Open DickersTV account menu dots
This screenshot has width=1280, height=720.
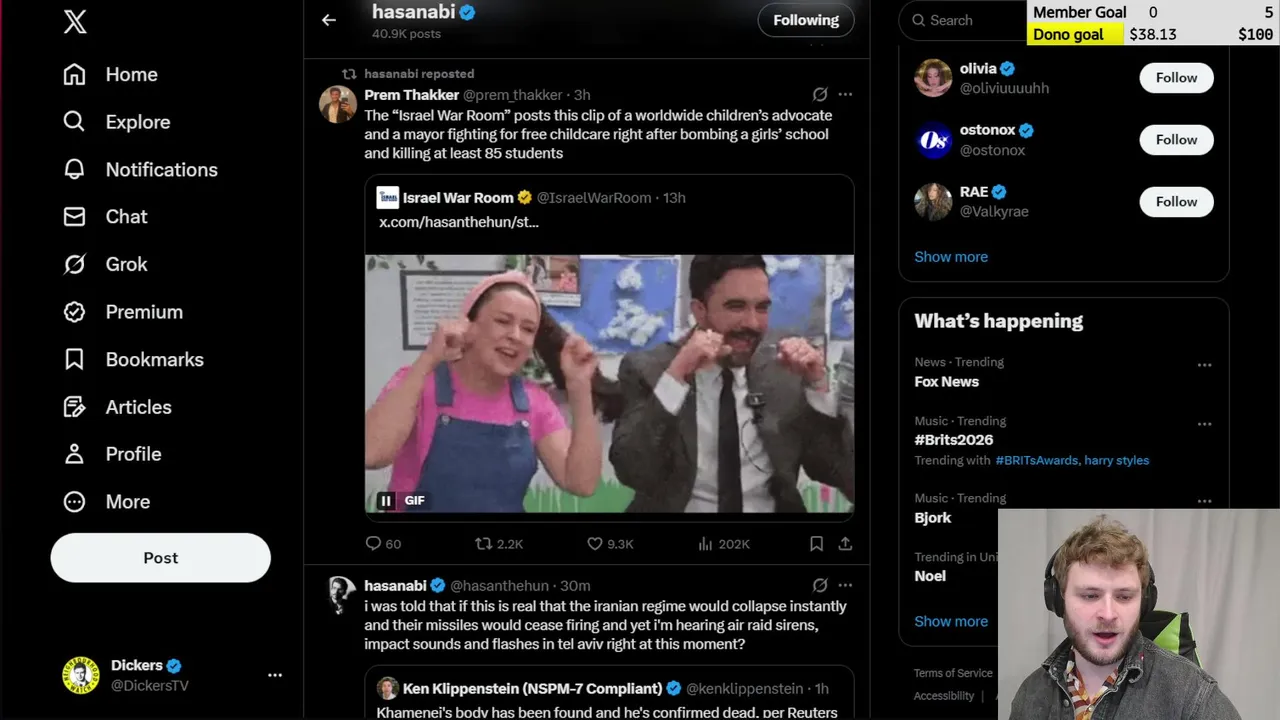pos(275,675)
